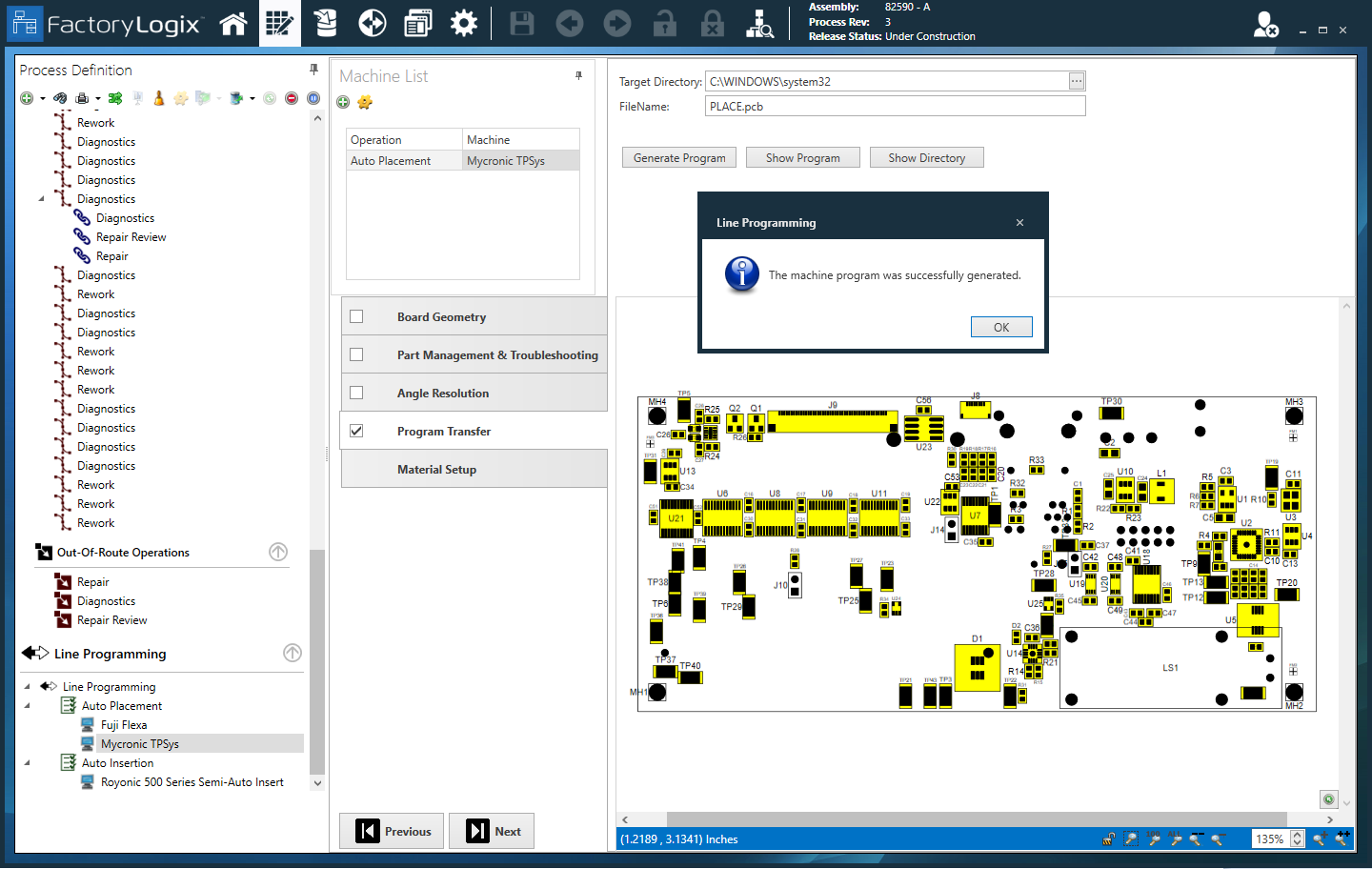The image size is (1372, 869).
Task: Open the Material Setup step
Action: [x=436, y=469]
